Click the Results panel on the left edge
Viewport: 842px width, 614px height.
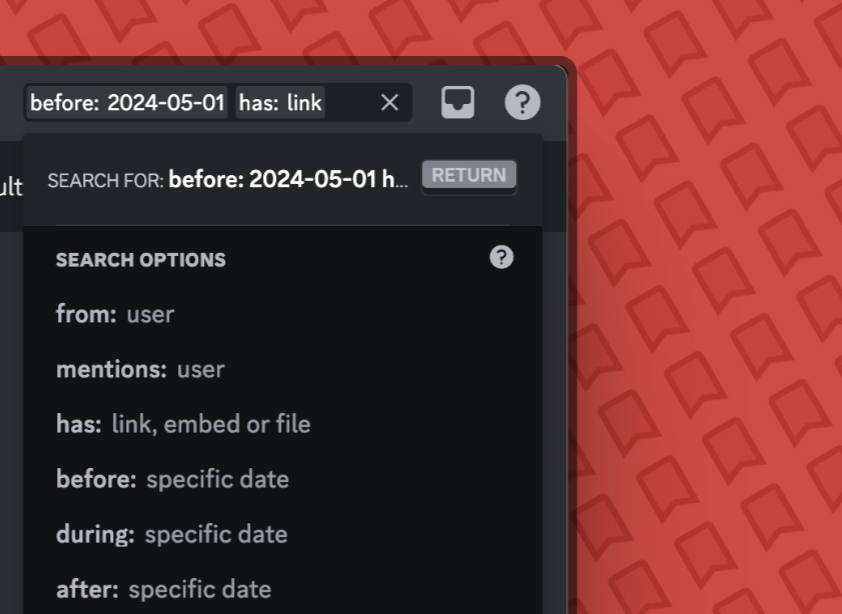click(8, 185)
